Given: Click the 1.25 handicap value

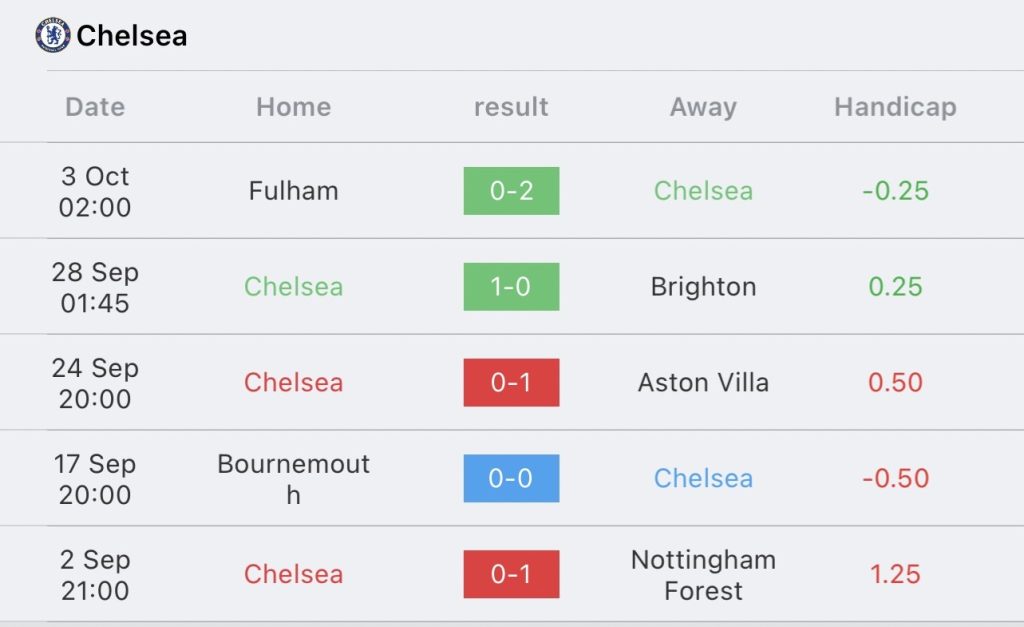Looking at the screenshot, I should click(895, 575).
